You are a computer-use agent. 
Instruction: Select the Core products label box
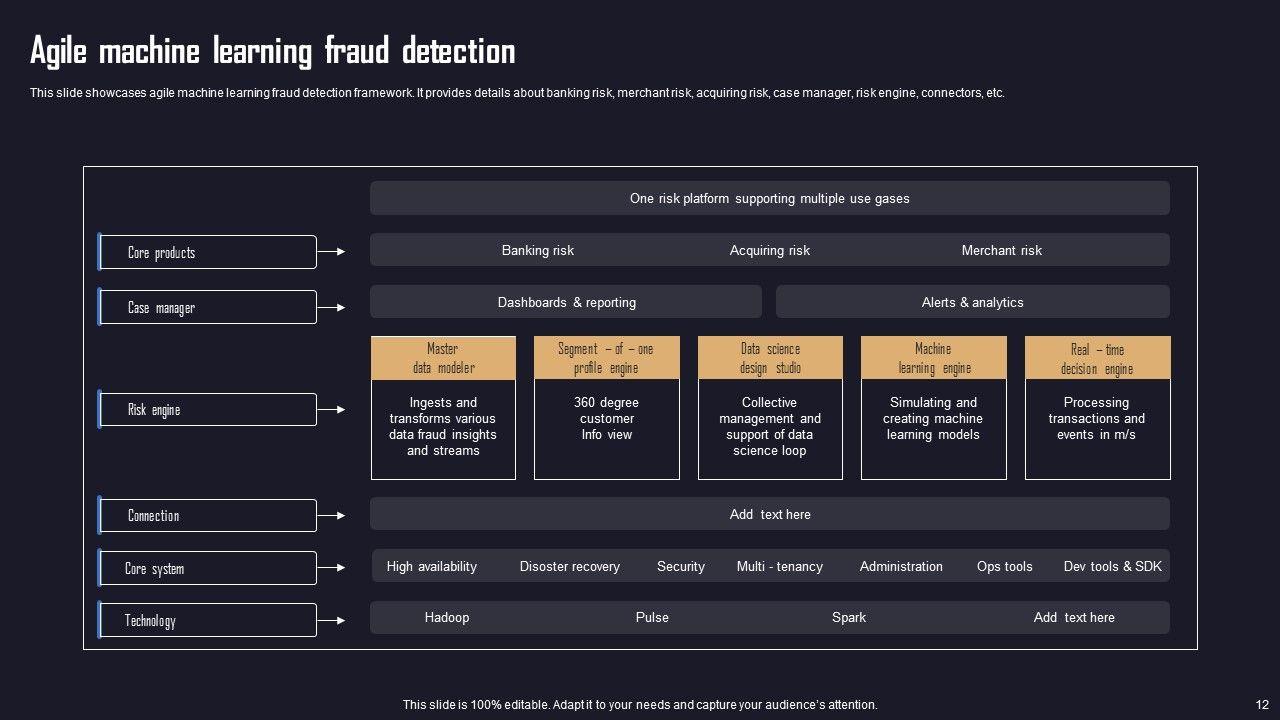[x=208, y=252]
